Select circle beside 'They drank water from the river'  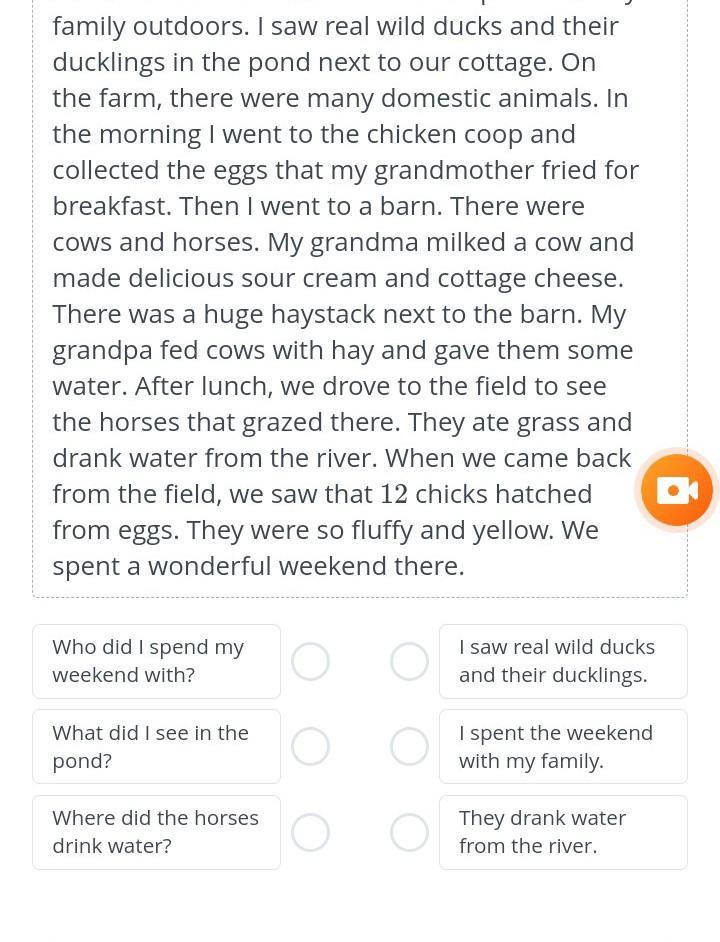(x=409, y=833)
